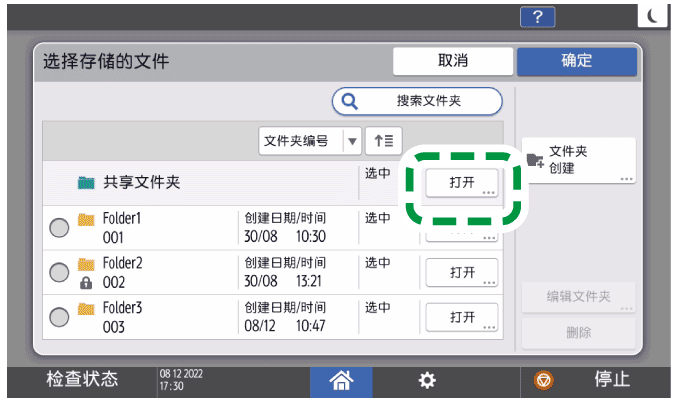Select the Folder2 radio button
Screen dimensions: 675x400
click(x=59, y=272)
